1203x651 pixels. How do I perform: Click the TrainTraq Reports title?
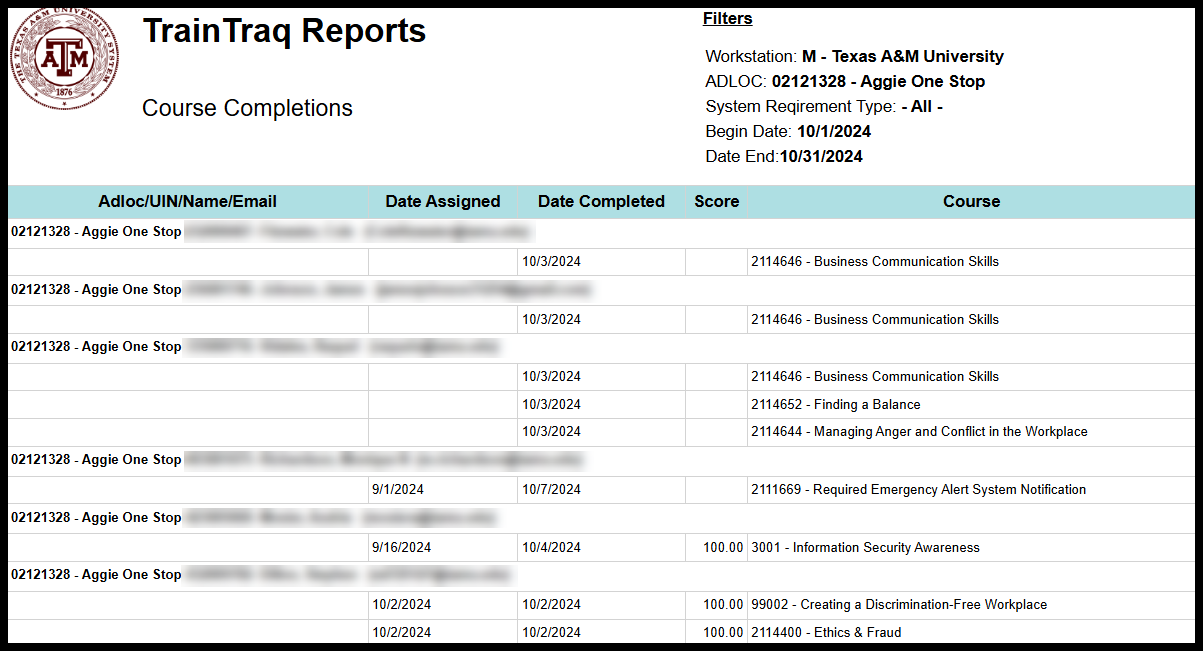(284, 32)
